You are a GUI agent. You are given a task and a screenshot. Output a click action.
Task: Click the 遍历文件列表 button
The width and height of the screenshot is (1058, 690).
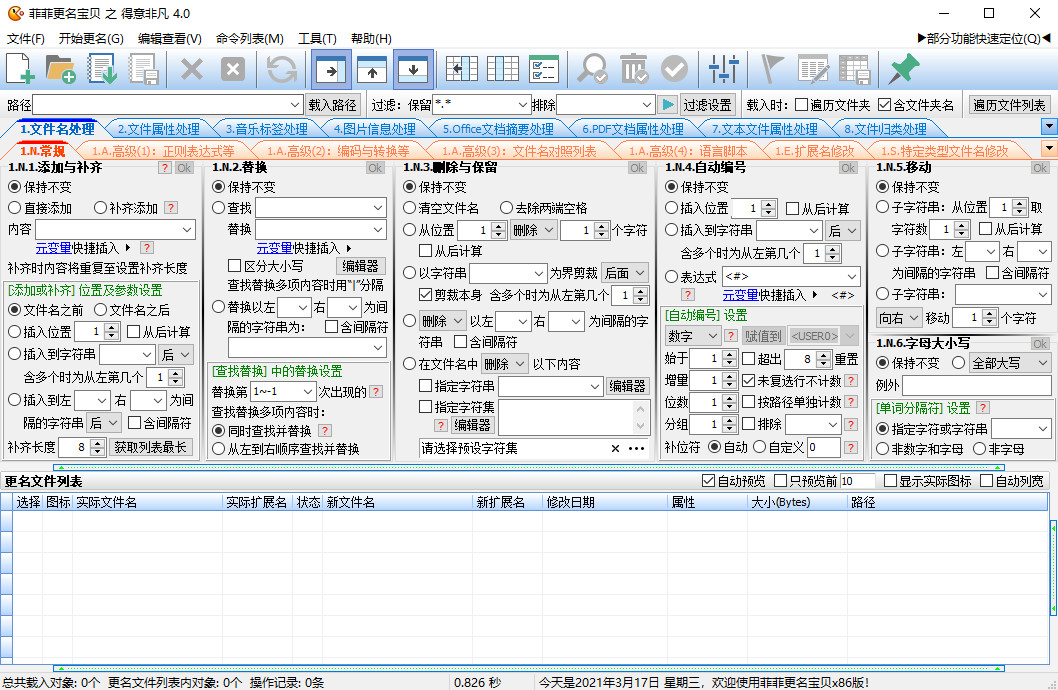(1009, 105)
